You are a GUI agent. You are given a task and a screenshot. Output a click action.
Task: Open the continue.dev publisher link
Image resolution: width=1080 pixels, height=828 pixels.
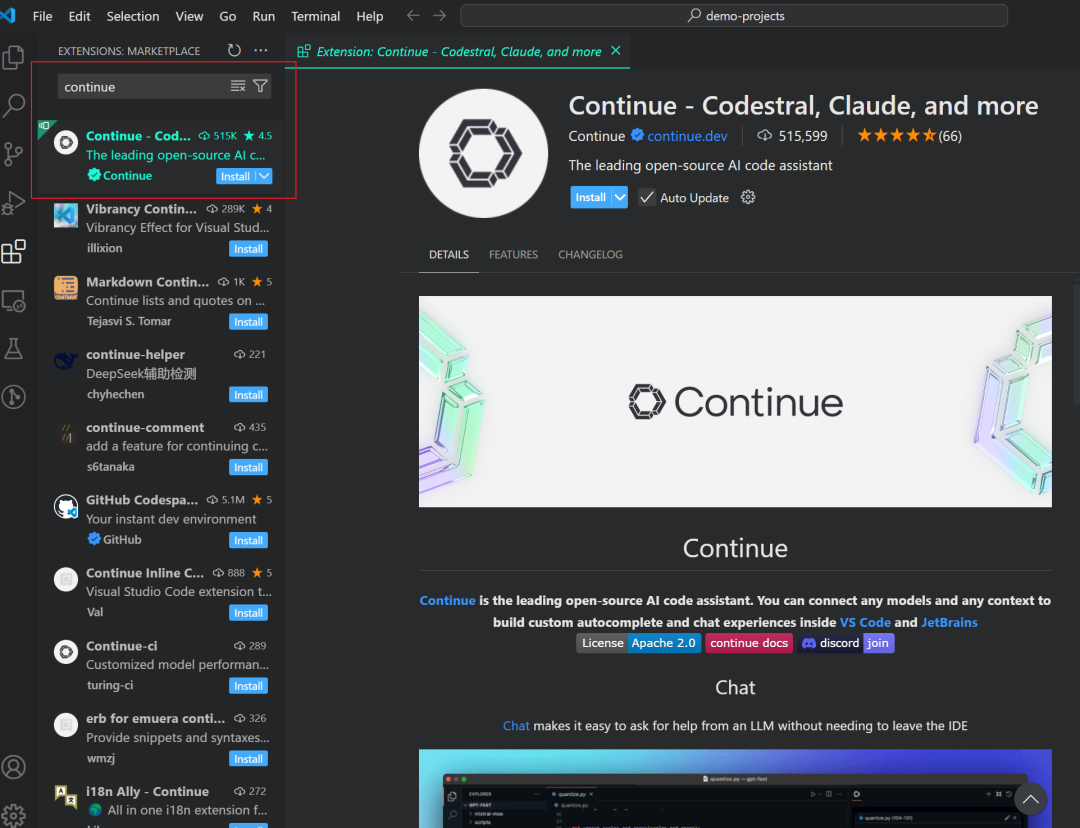point(687,136)
